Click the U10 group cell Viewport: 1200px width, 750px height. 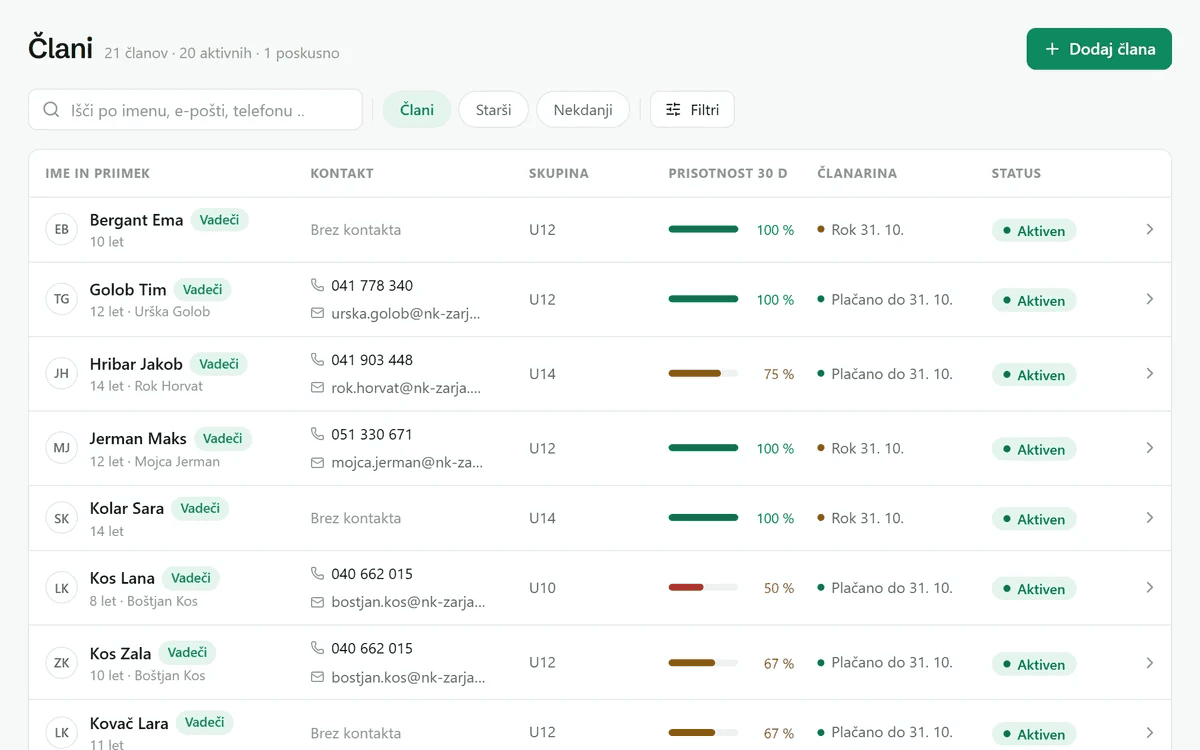coord(542,588)
